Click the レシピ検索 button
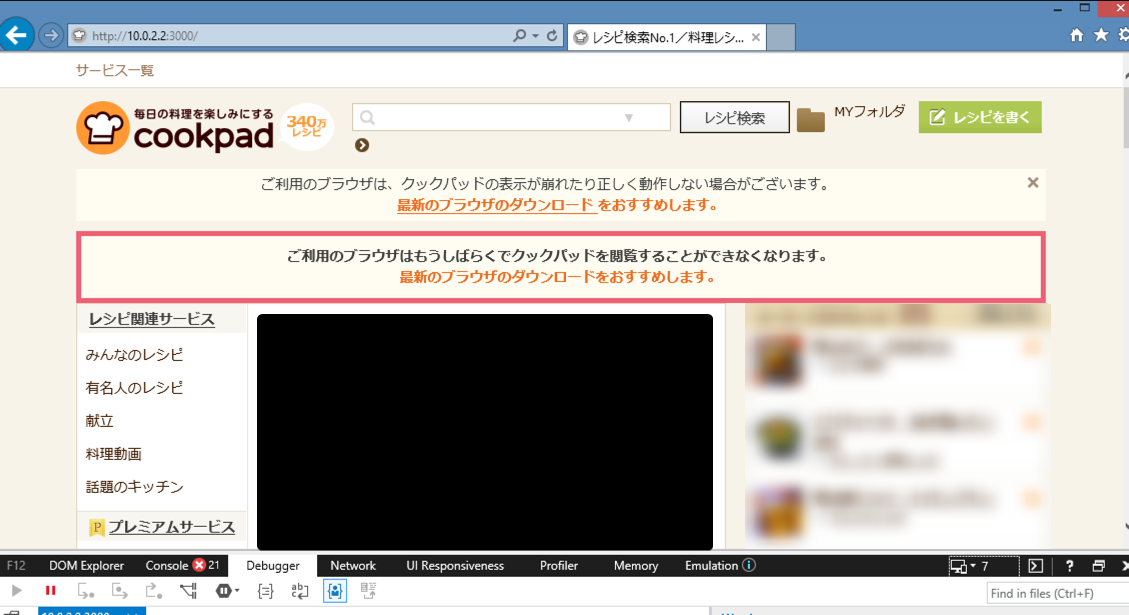Screen dimensions: 1129x615 734,117
